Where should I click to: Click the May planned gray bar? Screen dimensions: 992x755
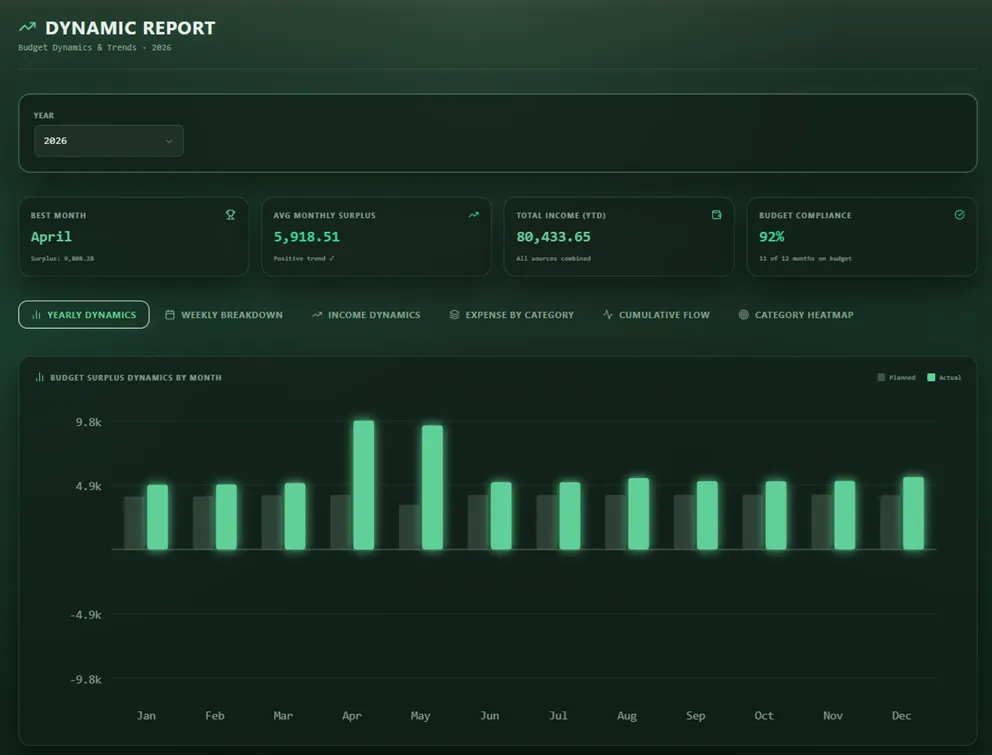(x=409, y=527)
